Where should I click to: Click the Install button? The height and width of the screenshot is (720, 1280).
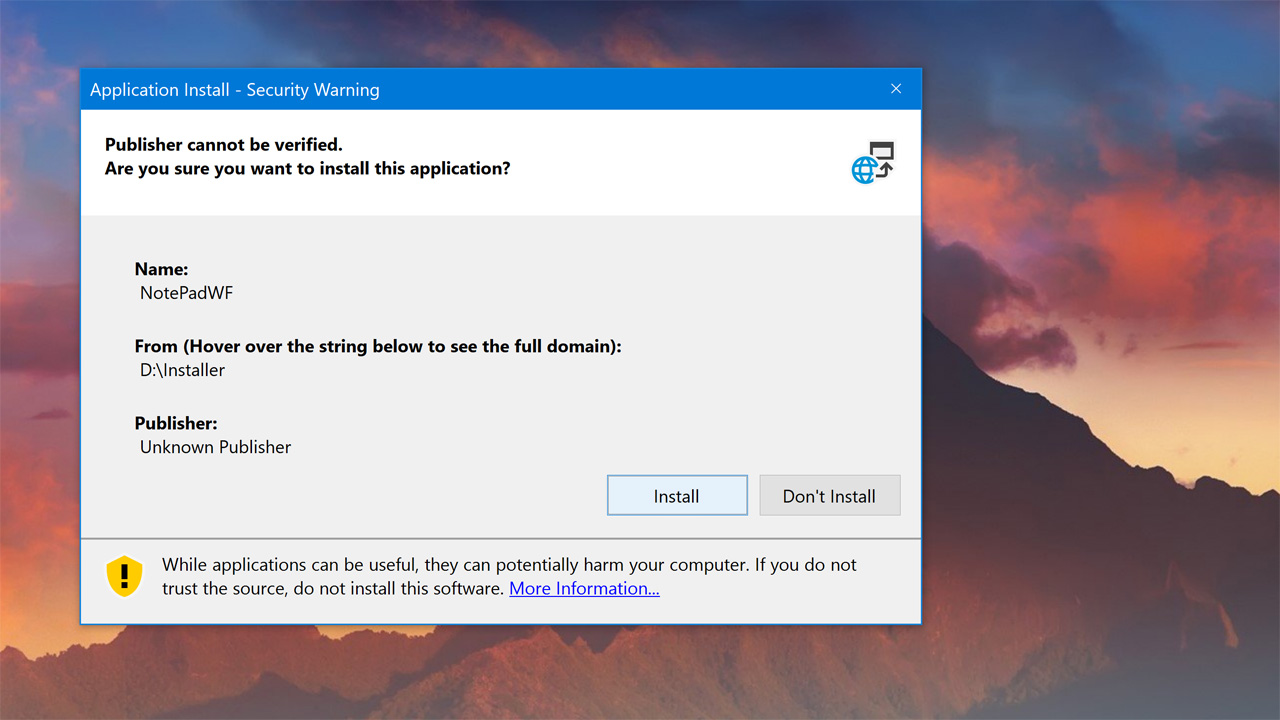677,495
